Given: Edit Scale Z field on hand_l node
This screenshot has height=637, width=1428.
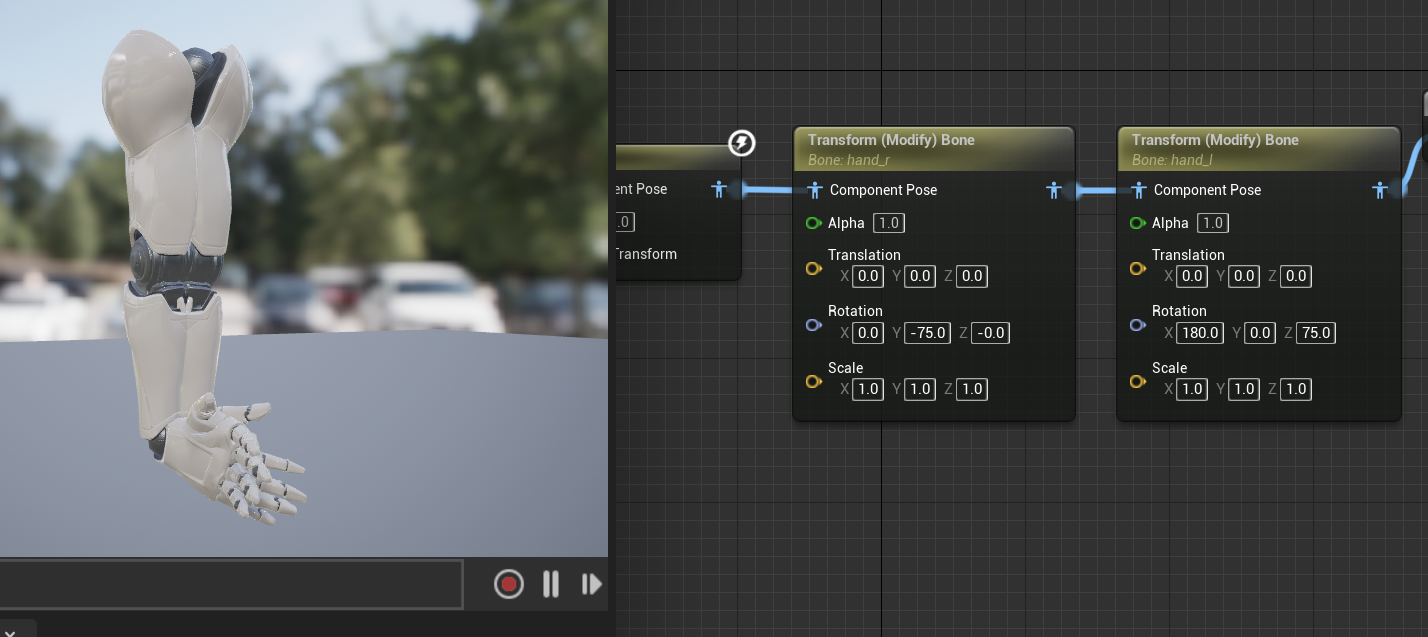Looking at the screenshot, I should pos(1296,389).
